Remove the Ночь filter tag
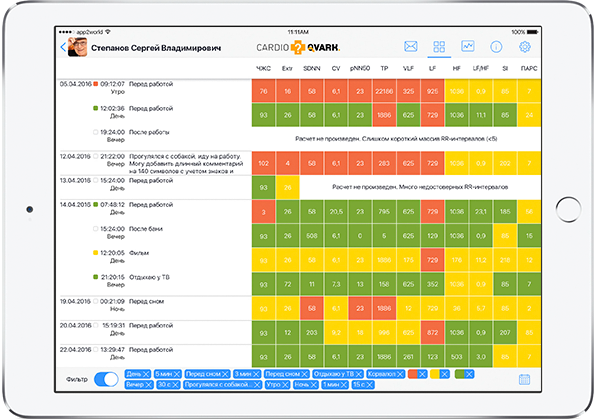 point(313,385)
